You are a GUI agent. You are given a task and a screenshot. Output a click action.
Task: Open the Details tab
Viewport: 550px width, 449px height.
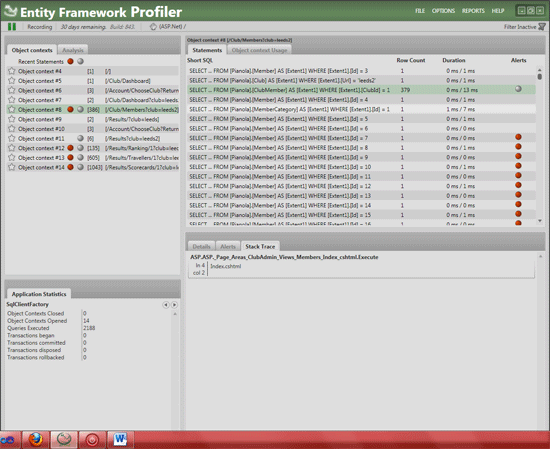201,246
